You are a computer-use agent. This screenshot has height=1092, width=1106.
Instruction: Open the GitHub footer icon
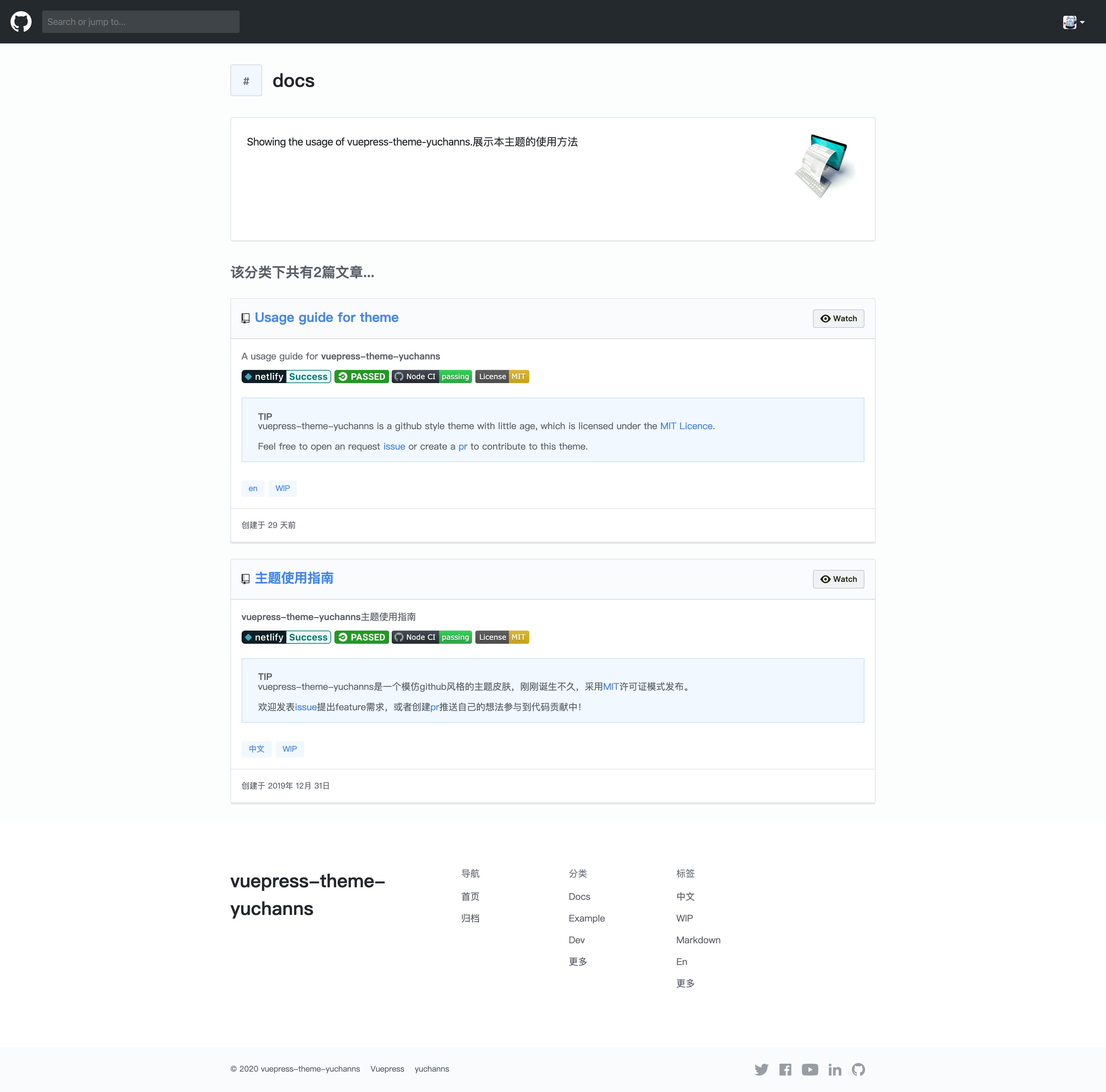[x=858, y=1069]
